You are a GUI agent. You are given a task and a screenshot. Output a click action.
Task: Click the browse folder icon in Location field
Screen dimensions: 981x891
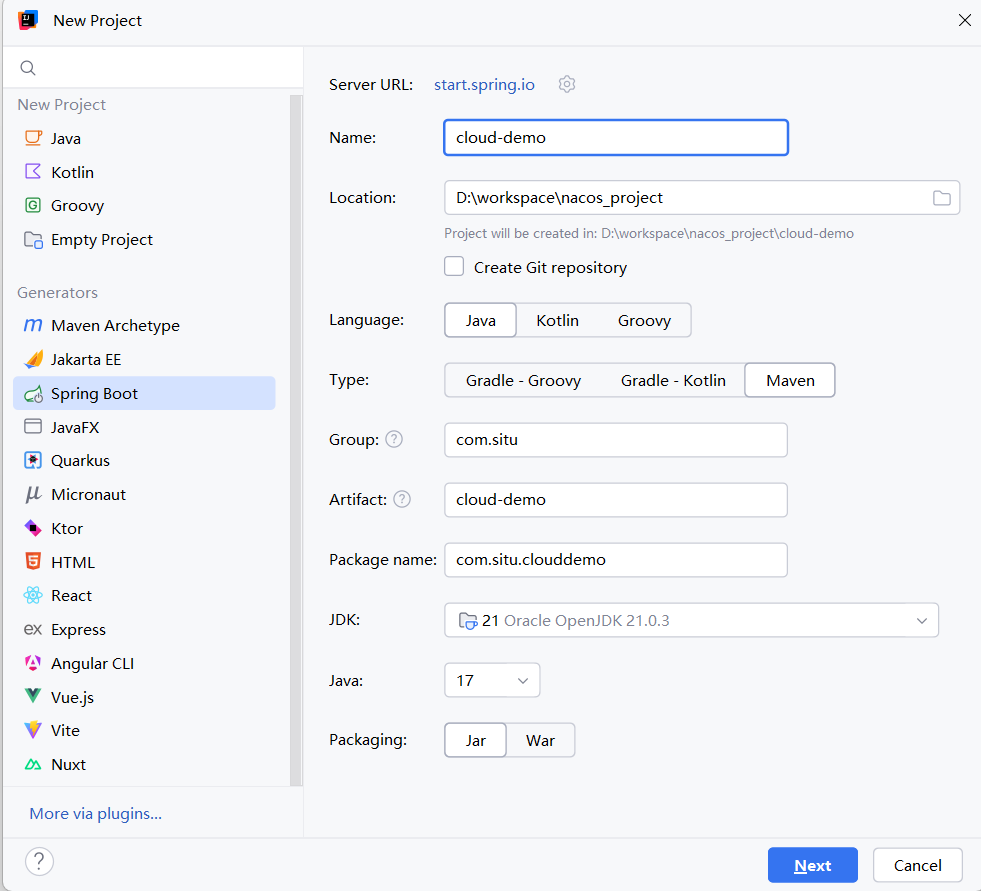pyautogui.click(x=941, y=198)
